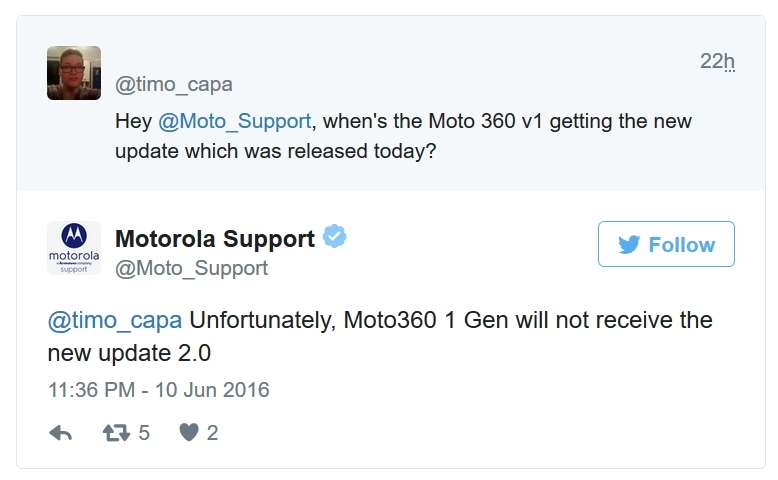Retweet using the retweet arrows icon
Screen dimensions: 778x480
117,433
